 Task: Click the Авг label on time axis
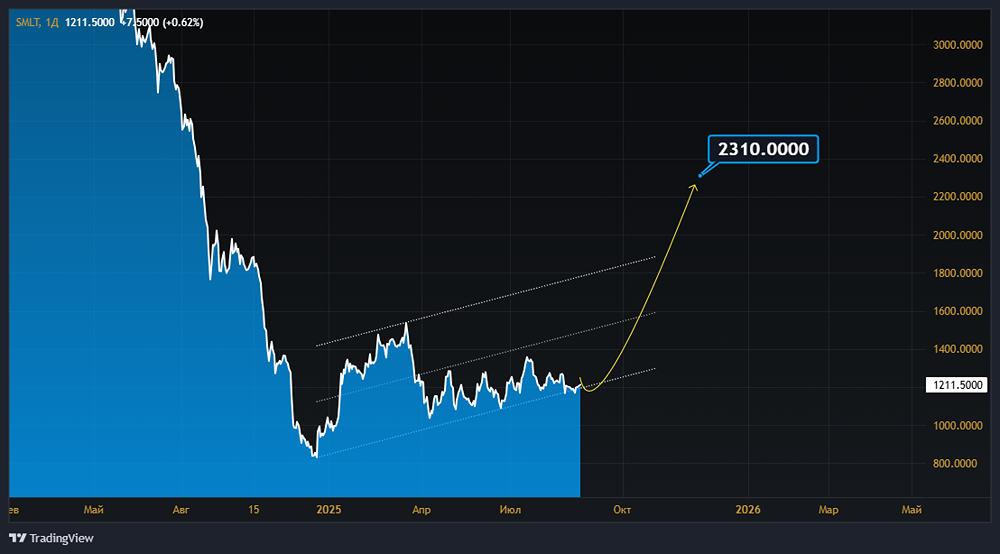(181, 509)
